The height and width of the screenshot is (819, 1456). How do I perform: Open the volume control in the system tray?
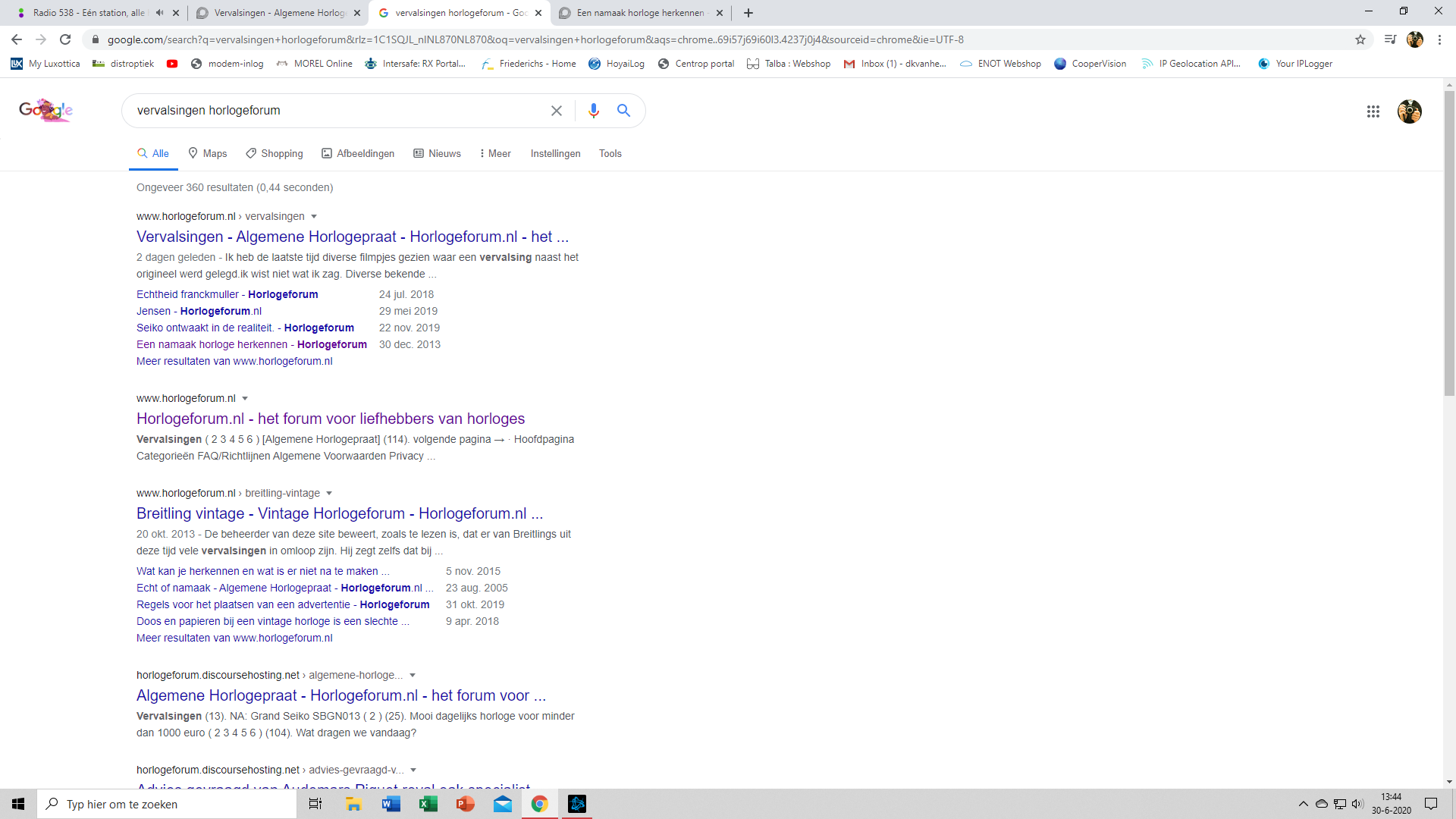coord(1357,804)
